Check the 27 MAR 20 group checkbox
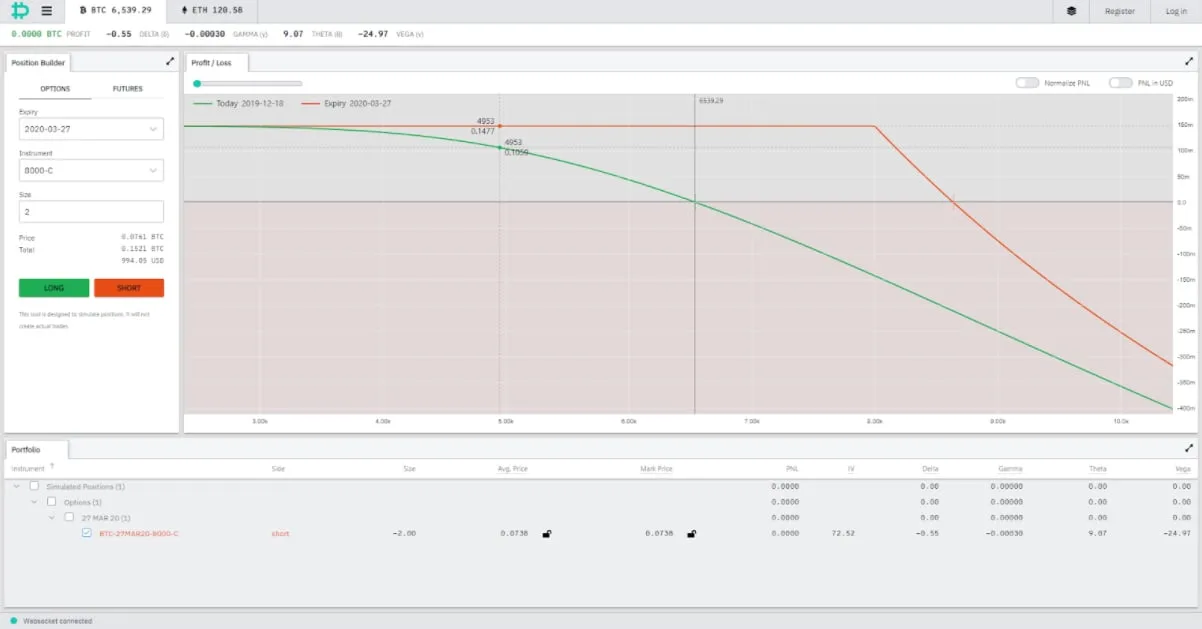Viewport: 1202px width, 629px height. click(x=69, y=518)
